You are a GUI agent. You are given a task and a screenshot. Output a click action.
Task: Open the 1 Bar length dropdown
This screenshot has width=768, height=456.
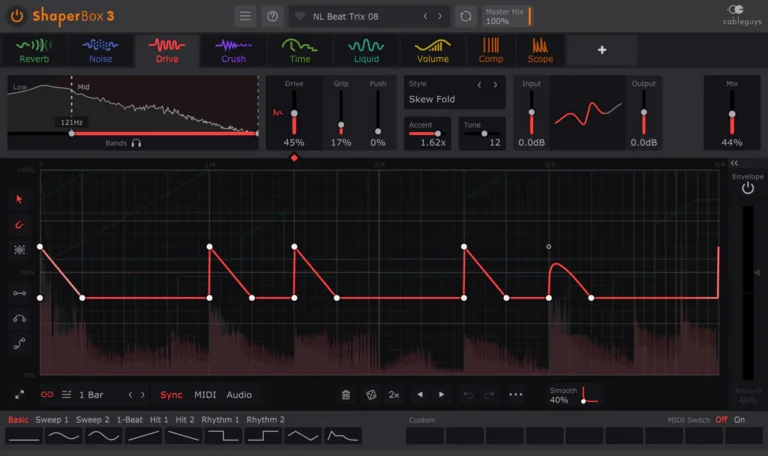(91, 395)
